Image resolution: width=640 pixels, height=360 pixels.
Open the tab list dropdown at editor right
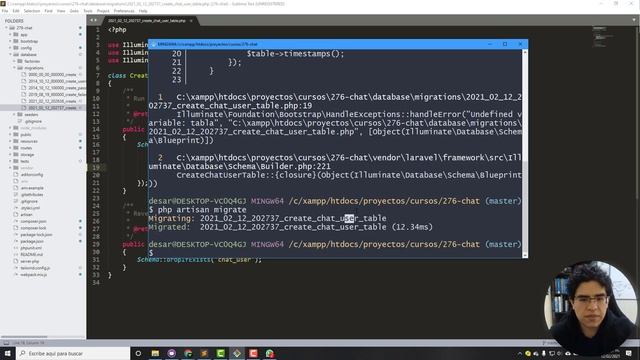[634, 20]
